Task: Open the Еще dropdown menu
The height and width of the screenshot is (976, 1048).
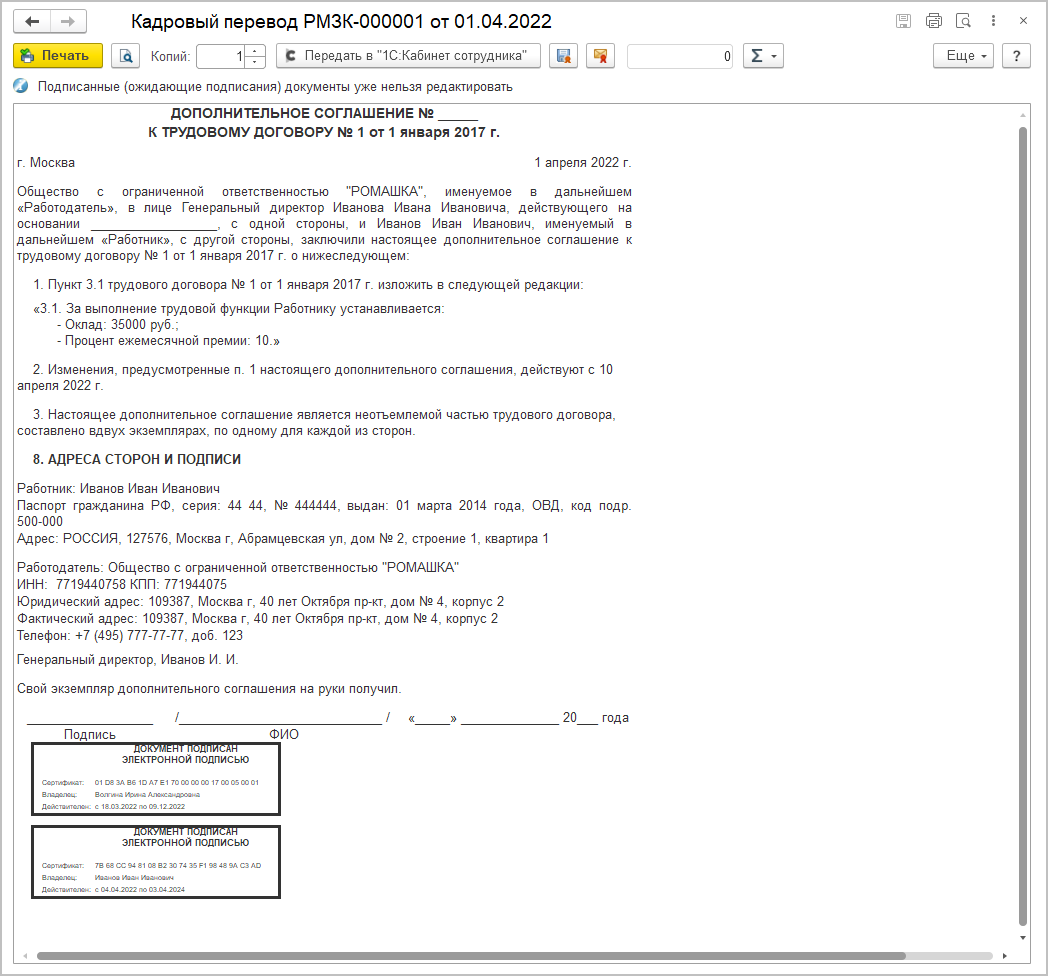Action: coord(963,55)
